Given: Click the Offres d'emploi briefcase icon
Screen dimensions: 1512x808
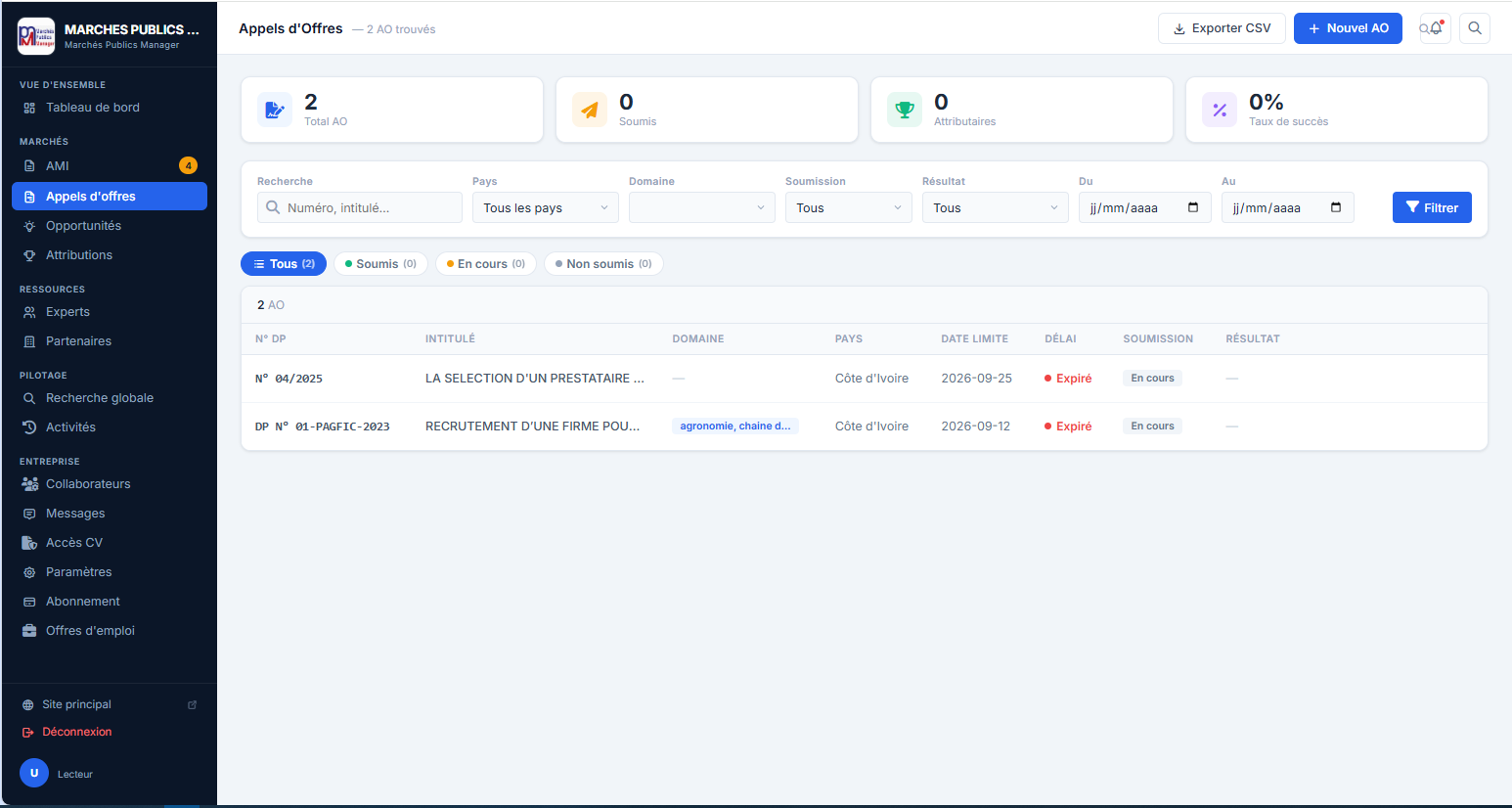Looking at the screenshot, I should click(29, 631).
